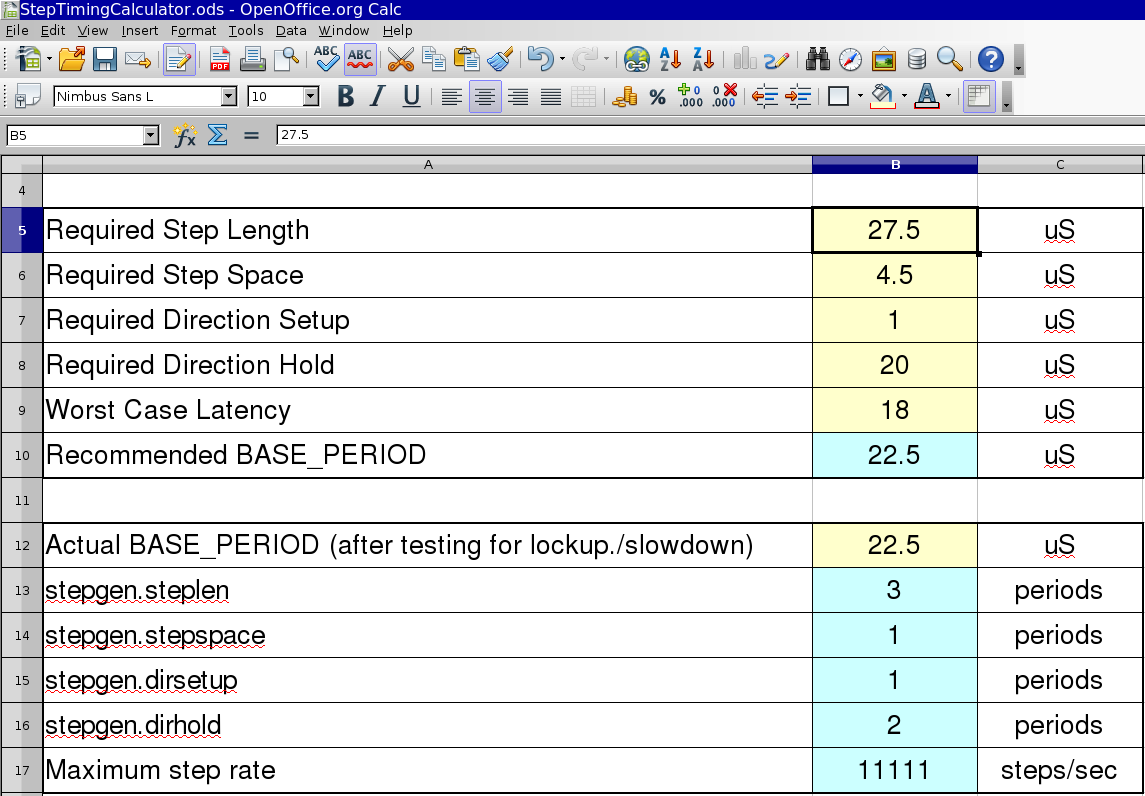Decrease indent icon
This screenshot has width=1145, height=796.
point(765,96)
